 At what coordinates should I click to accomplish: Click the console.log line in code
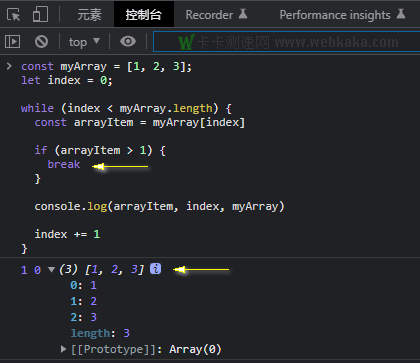(x=159, y=206)
